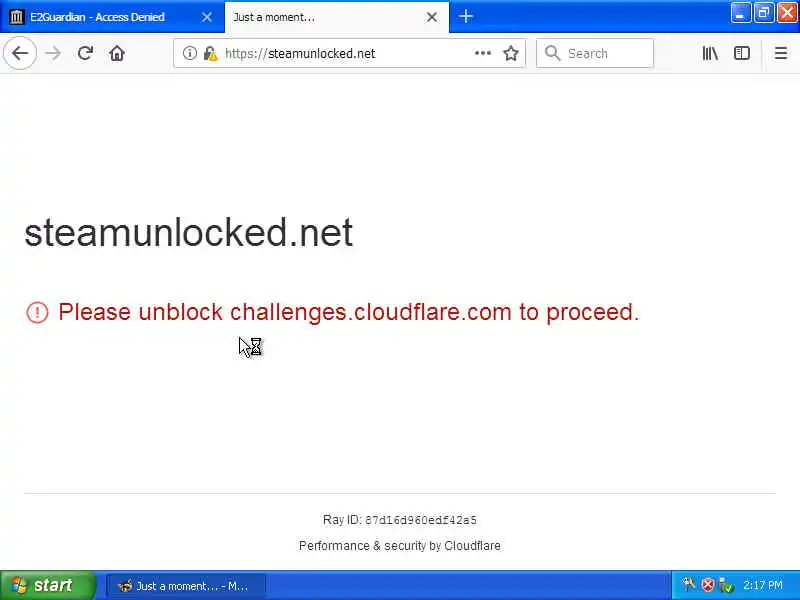Open the Library bookshelf icon
The width and height of the screenshot is (800, 600).
710,53
